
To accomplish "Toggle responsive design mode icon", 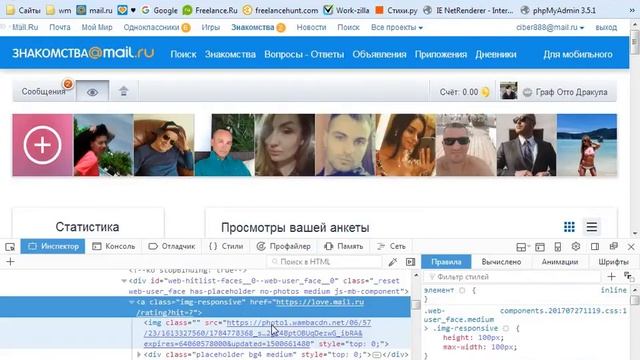I will (558, 247).
